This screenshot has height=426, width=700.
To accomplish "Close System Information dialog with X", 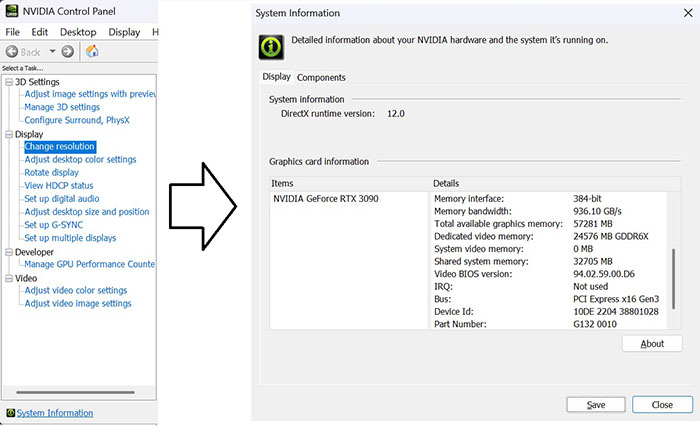I will [688, 13].
